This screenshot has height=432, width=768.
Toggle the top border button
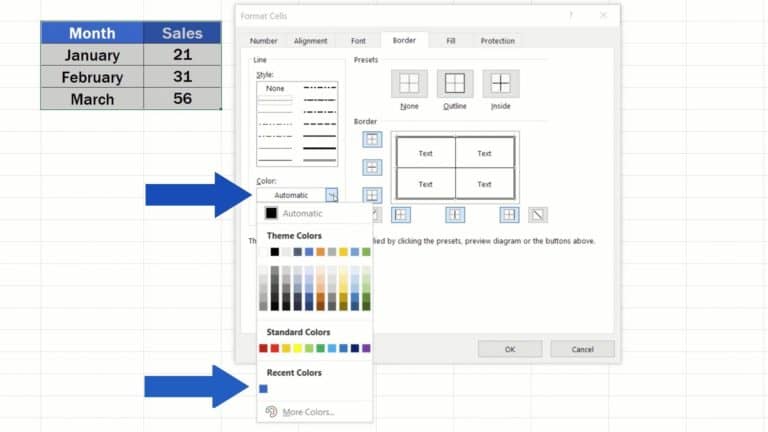tap(372, 140)
